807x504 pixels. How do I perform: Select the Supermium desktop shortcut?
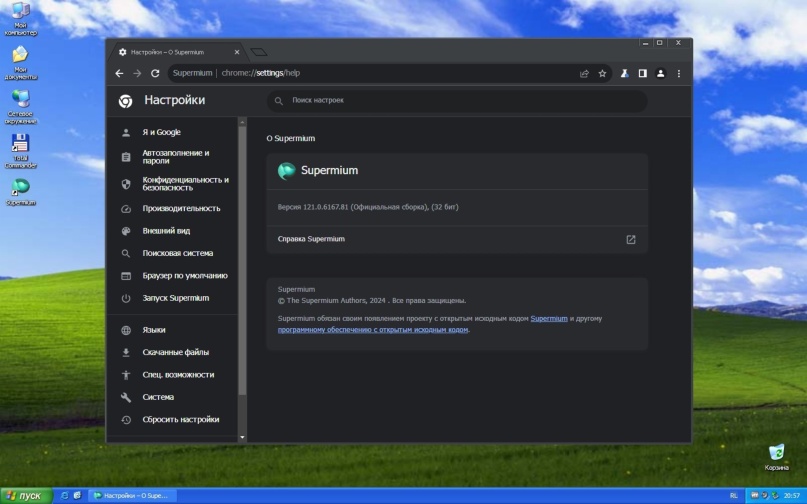point(21,192)
